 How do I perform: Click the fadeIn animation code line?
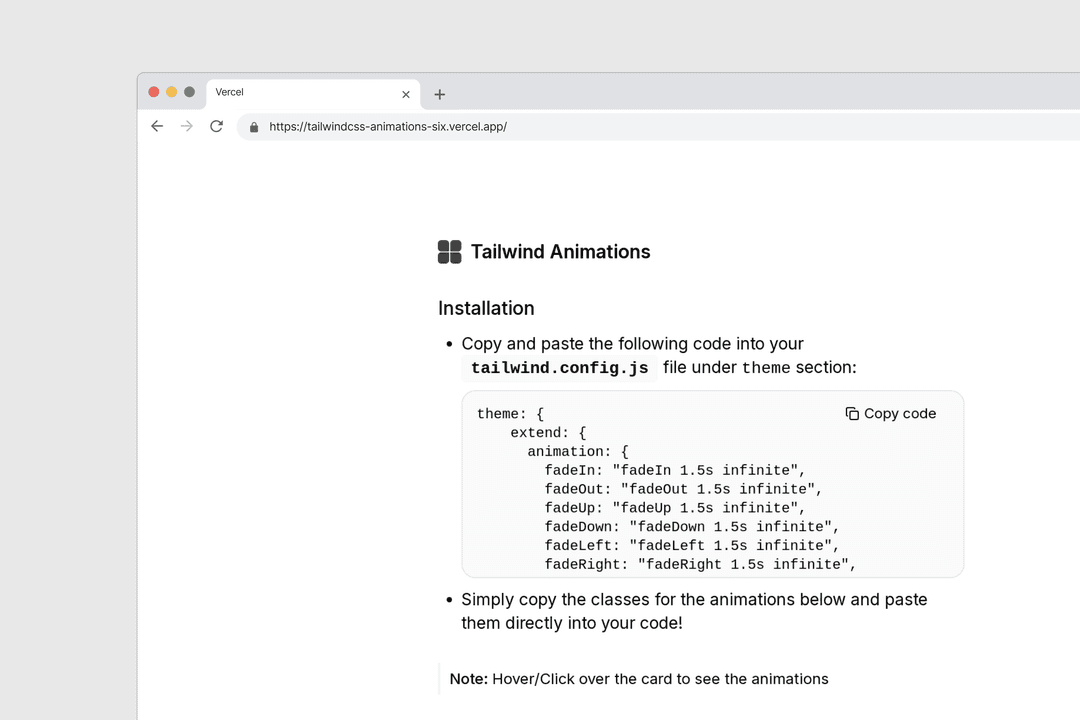click(677, 470)
